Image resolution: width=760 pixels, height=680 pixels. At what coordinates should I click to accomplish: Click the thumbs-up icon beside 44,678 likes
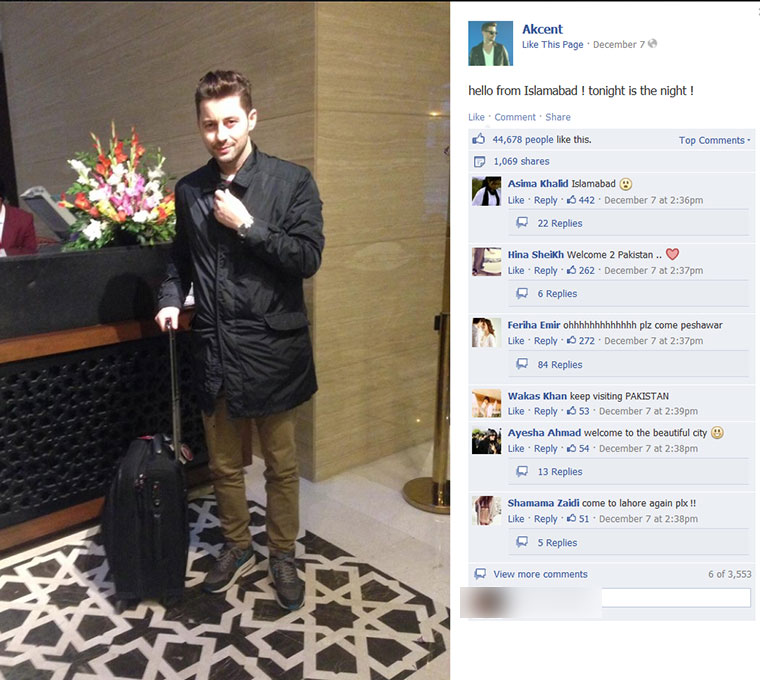[x=478, y=139]
